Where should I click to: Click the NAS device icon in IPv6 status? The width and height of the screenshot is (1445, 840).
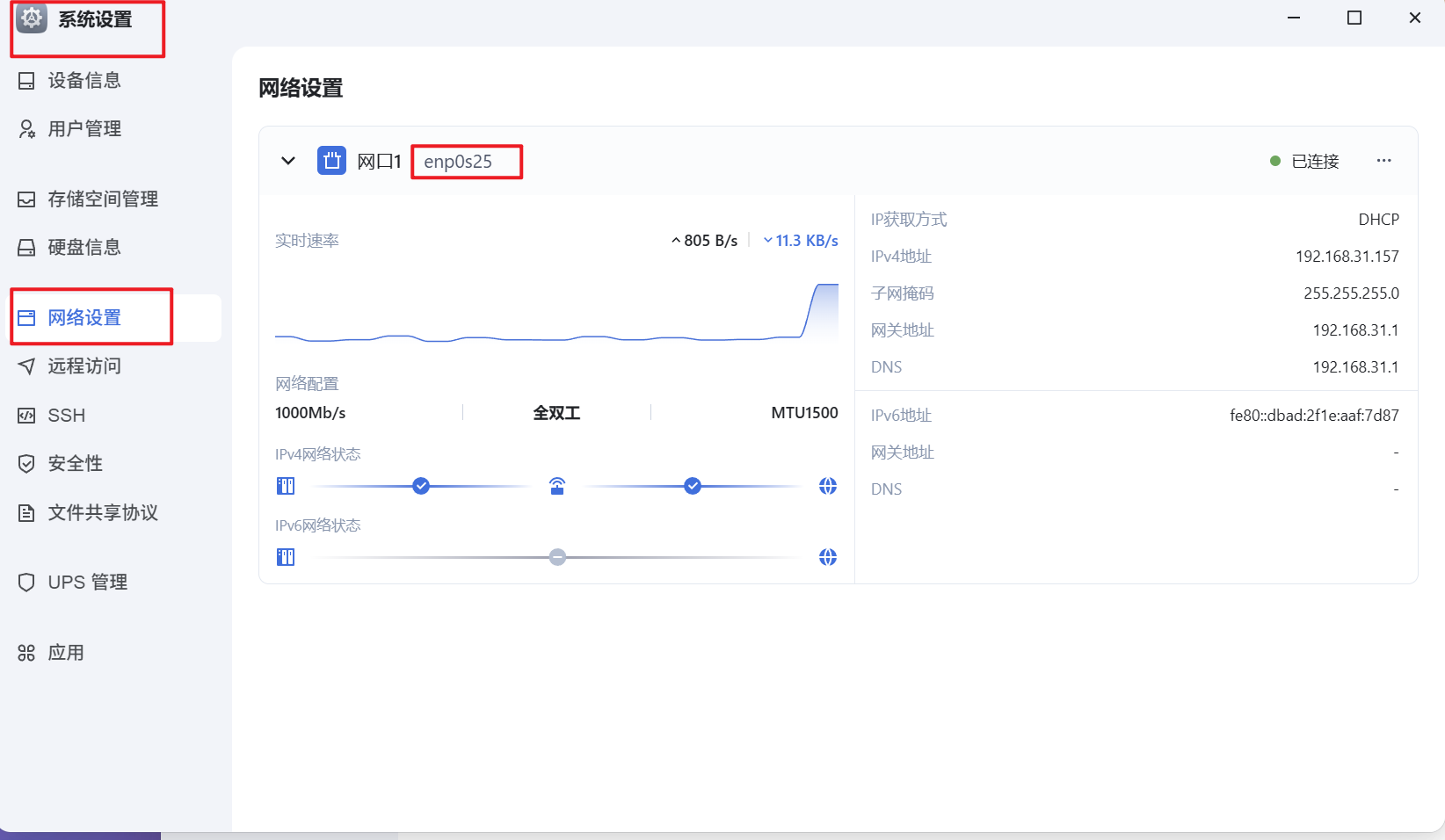pos(286,557)
